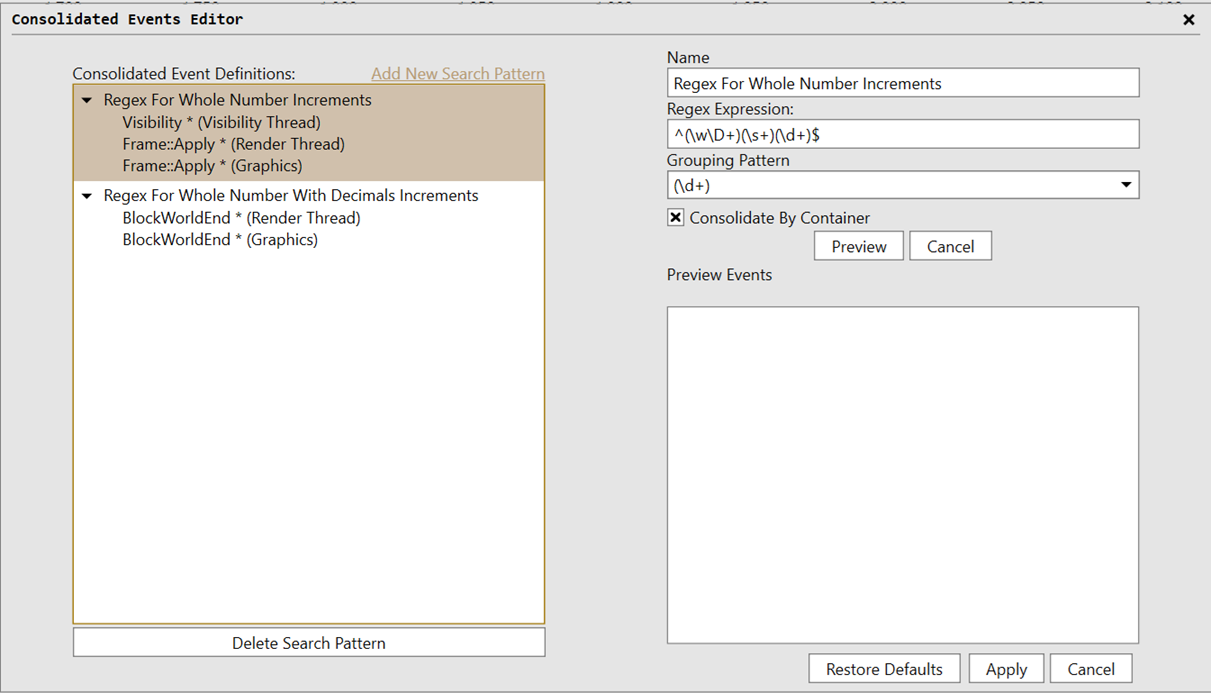Click Cancel next to Preview button

pyautogui.click(x=950, y=246)
